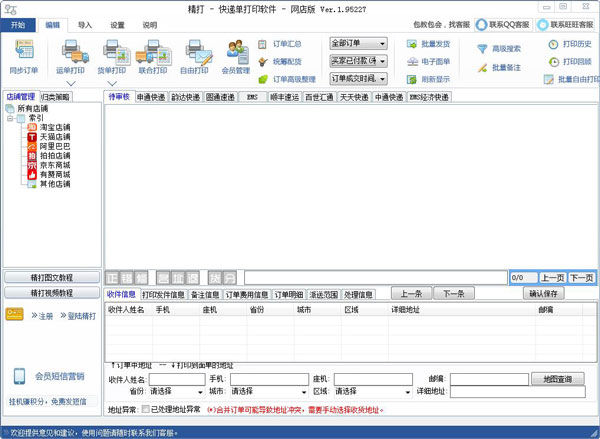Collapse the 索引 tree node
Viewport: 600px width, 439px height.
pos(9,118)
